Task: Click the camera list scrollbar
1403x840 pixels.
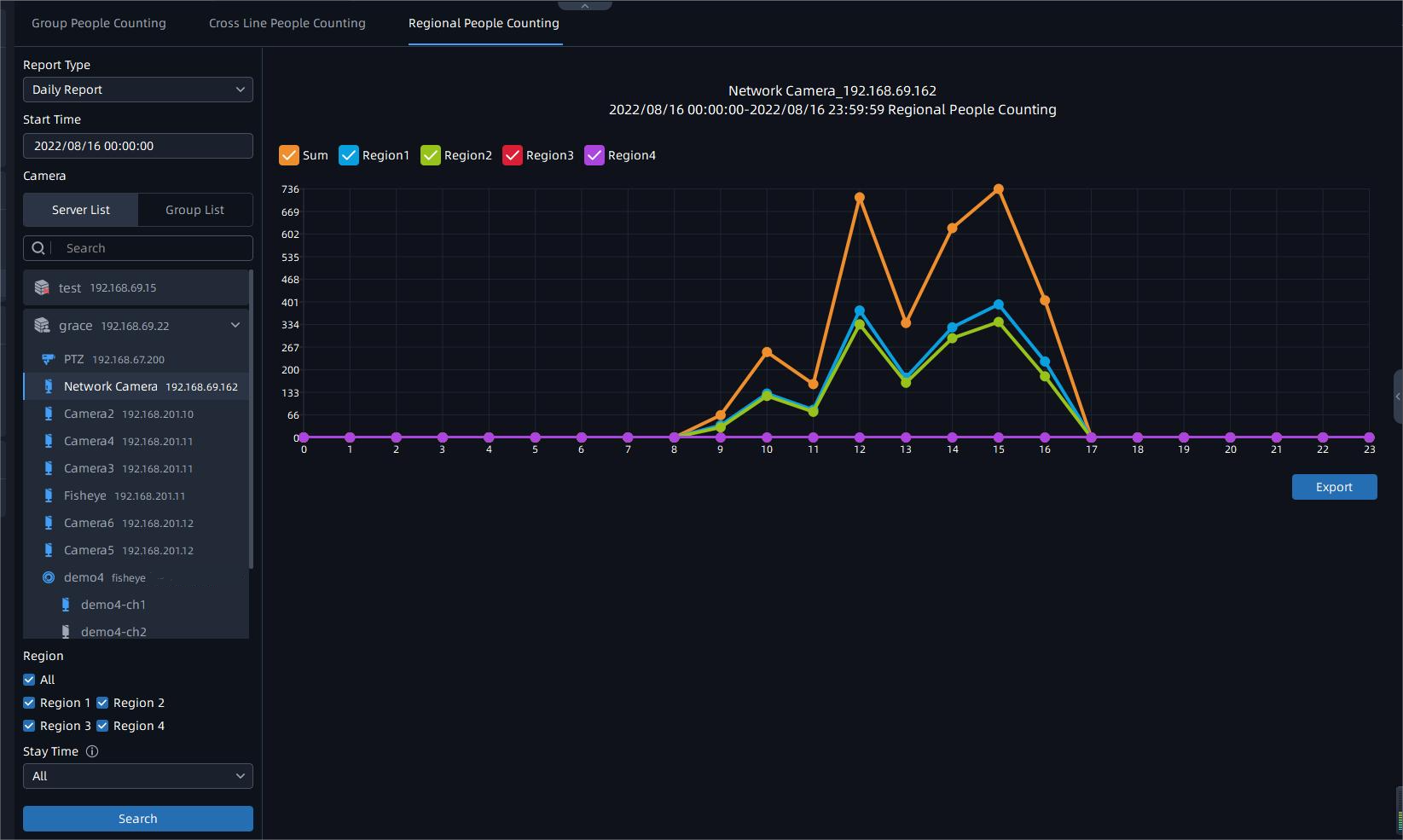Action: [x=251, y=418]
